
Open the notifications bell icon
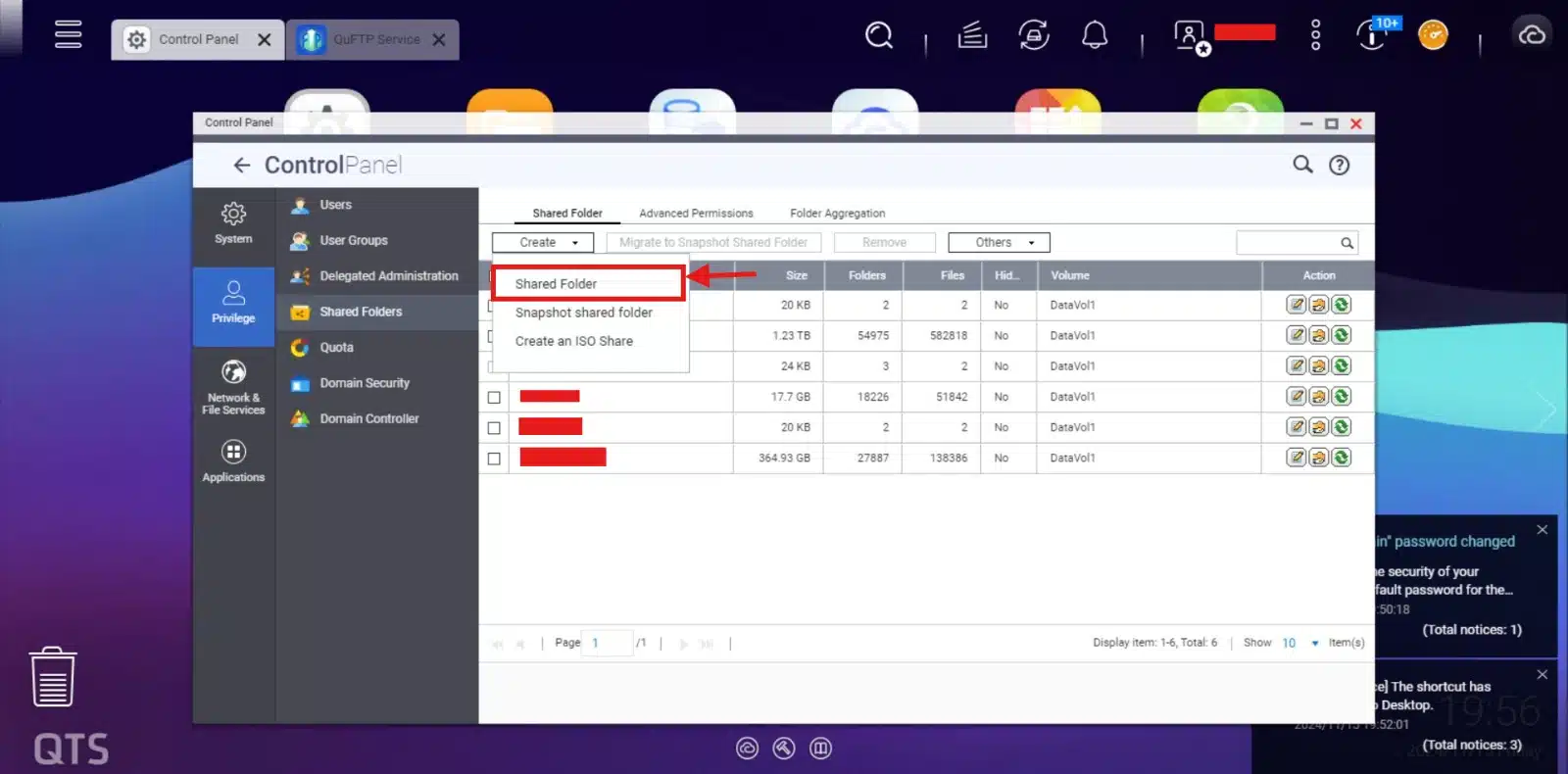[x=1094, y=36]
